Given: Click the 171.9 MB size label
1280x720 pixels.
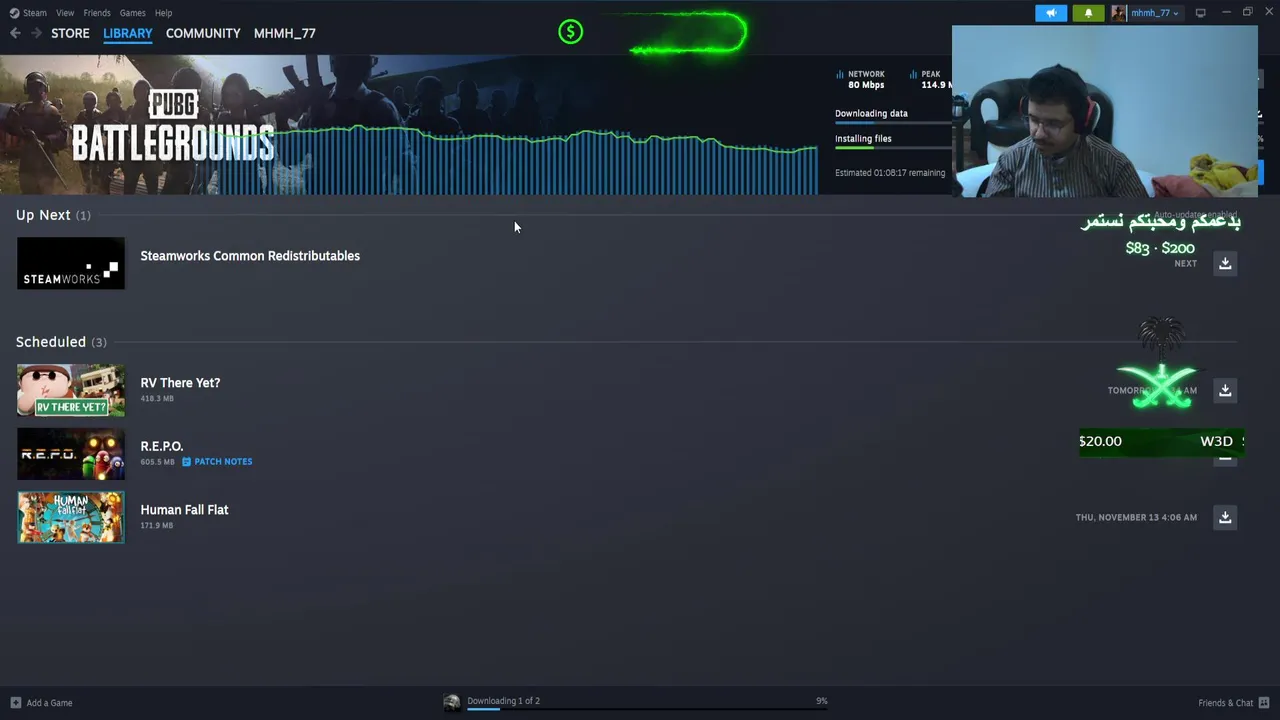Looking at the screenshot, I should click(x=157, y=526).
